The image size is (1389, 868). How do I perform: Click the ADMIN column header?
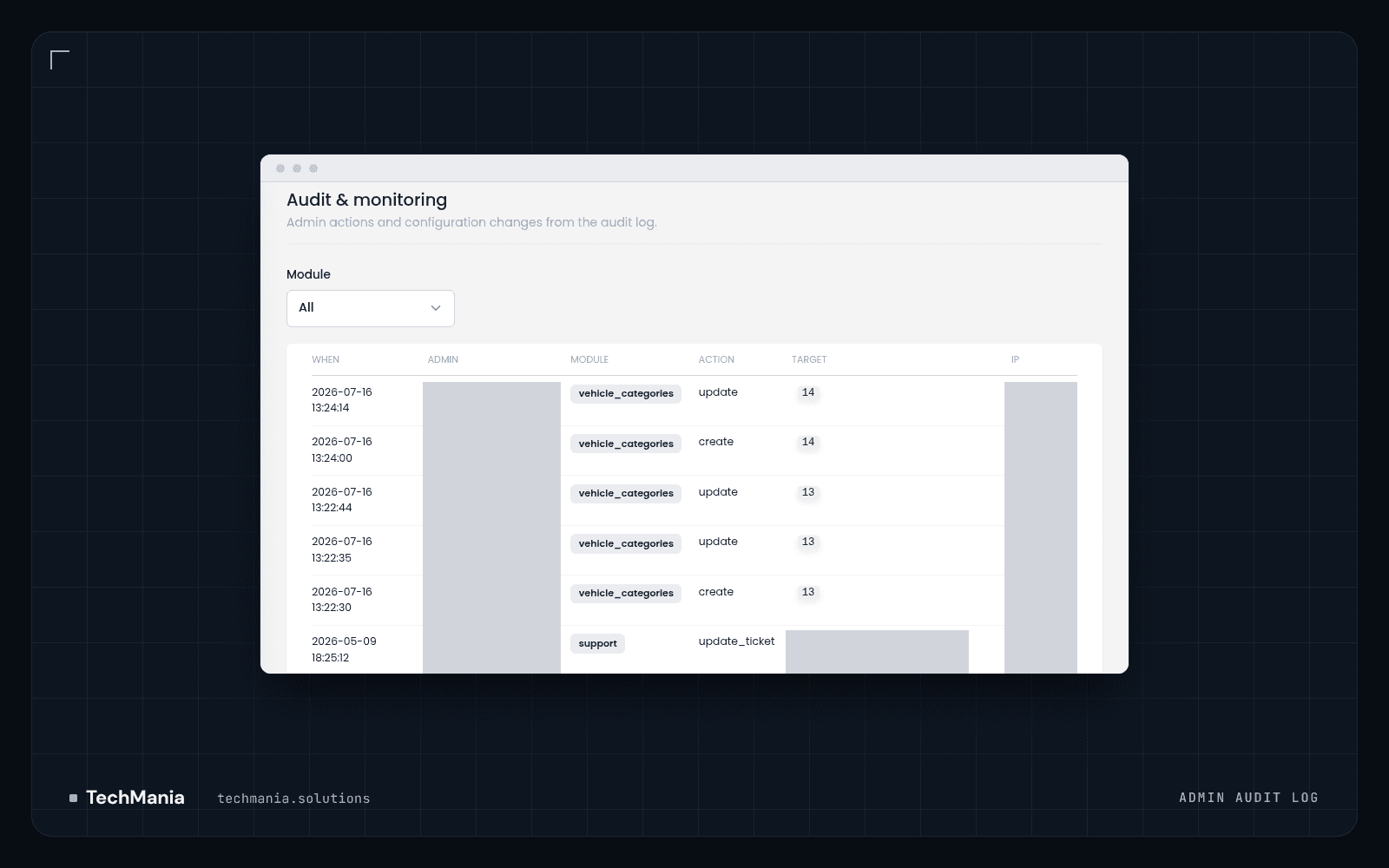[443, 359]
